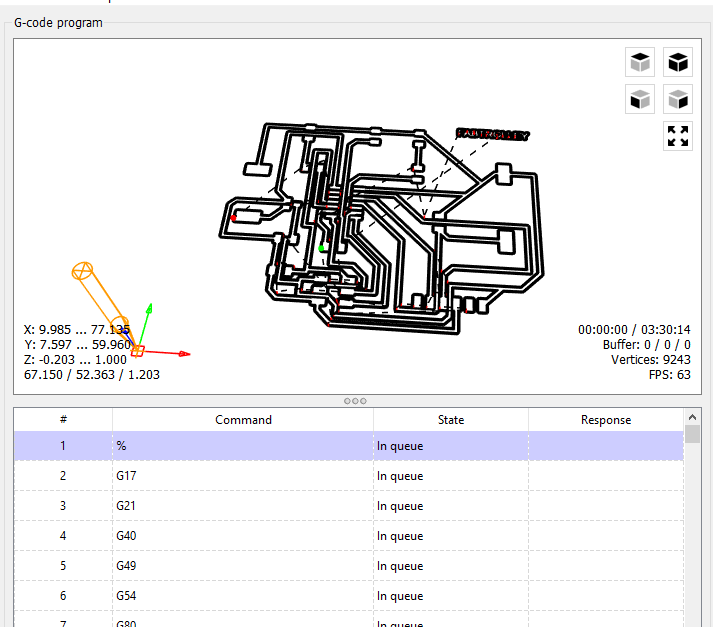Viewport: 713px width, 627px height.
Task: Click 'In queue' state of G54 row
Action: tap(451, 596)
